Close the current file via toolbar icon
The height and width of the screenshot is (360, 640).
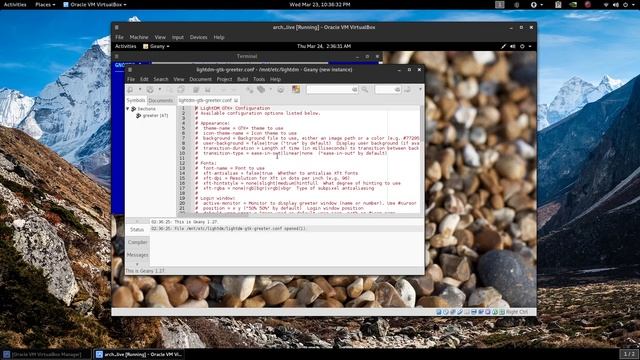click(x=208, y=89)
